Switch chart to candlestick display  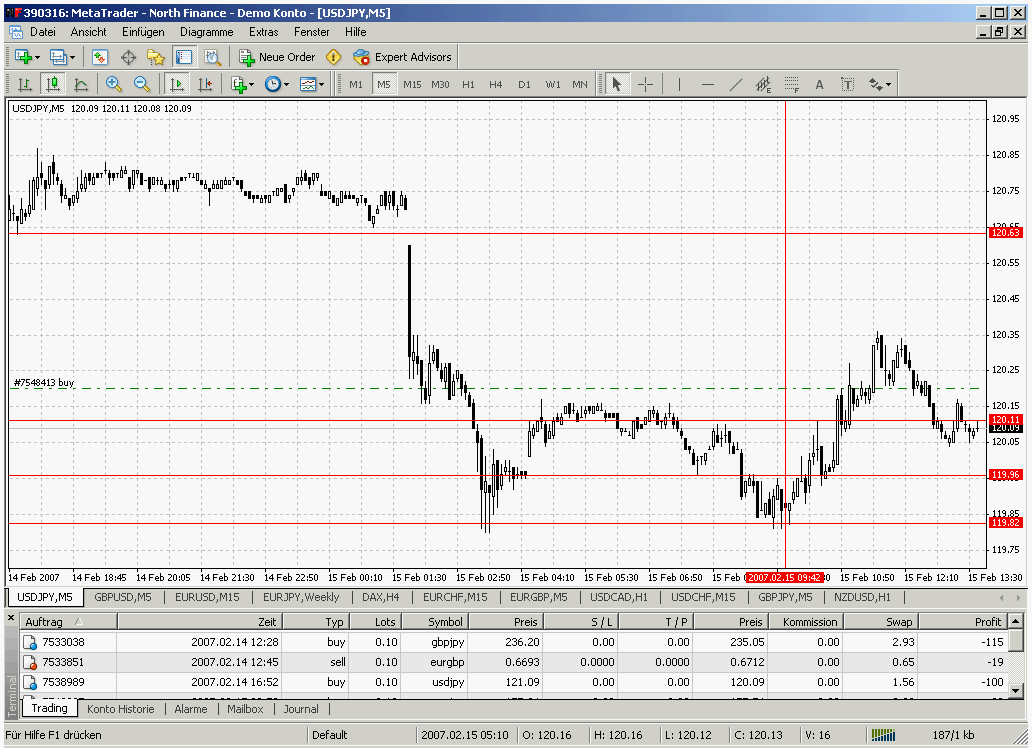point(52,84)
